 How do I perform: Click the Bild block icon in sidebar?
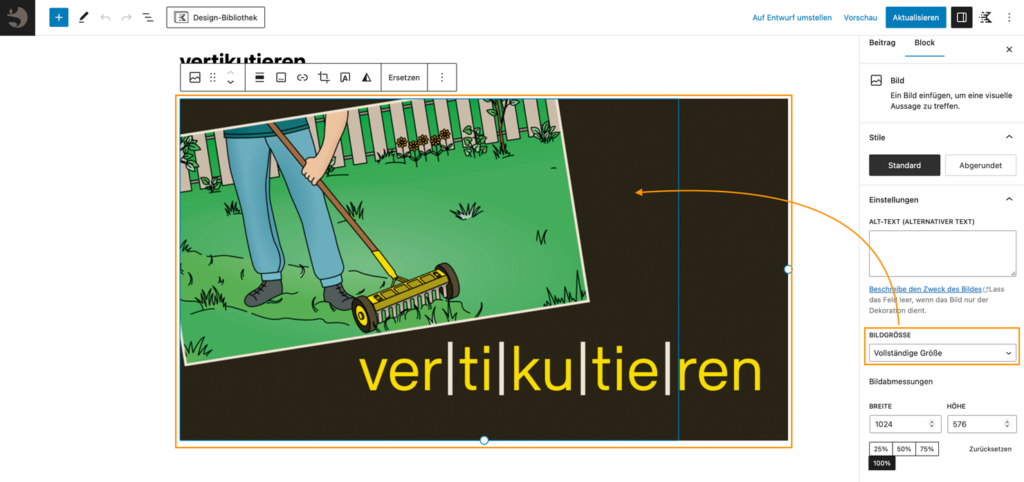[876, 80]
